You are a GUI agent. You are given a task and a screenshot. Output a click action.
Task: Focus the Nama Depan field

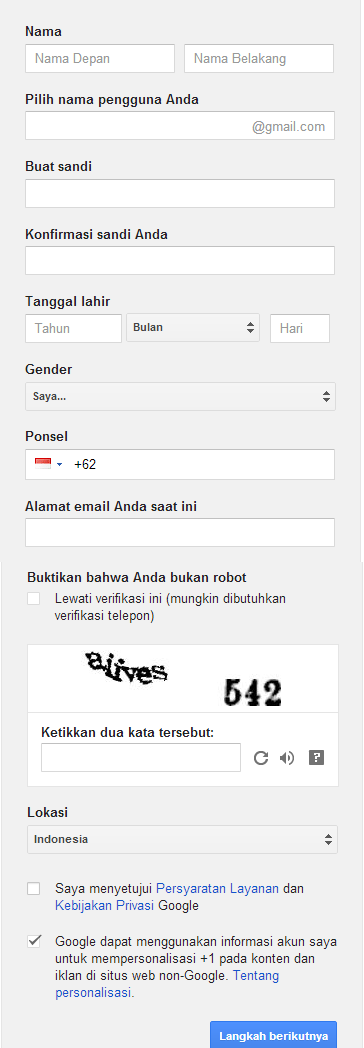(100, 59)
